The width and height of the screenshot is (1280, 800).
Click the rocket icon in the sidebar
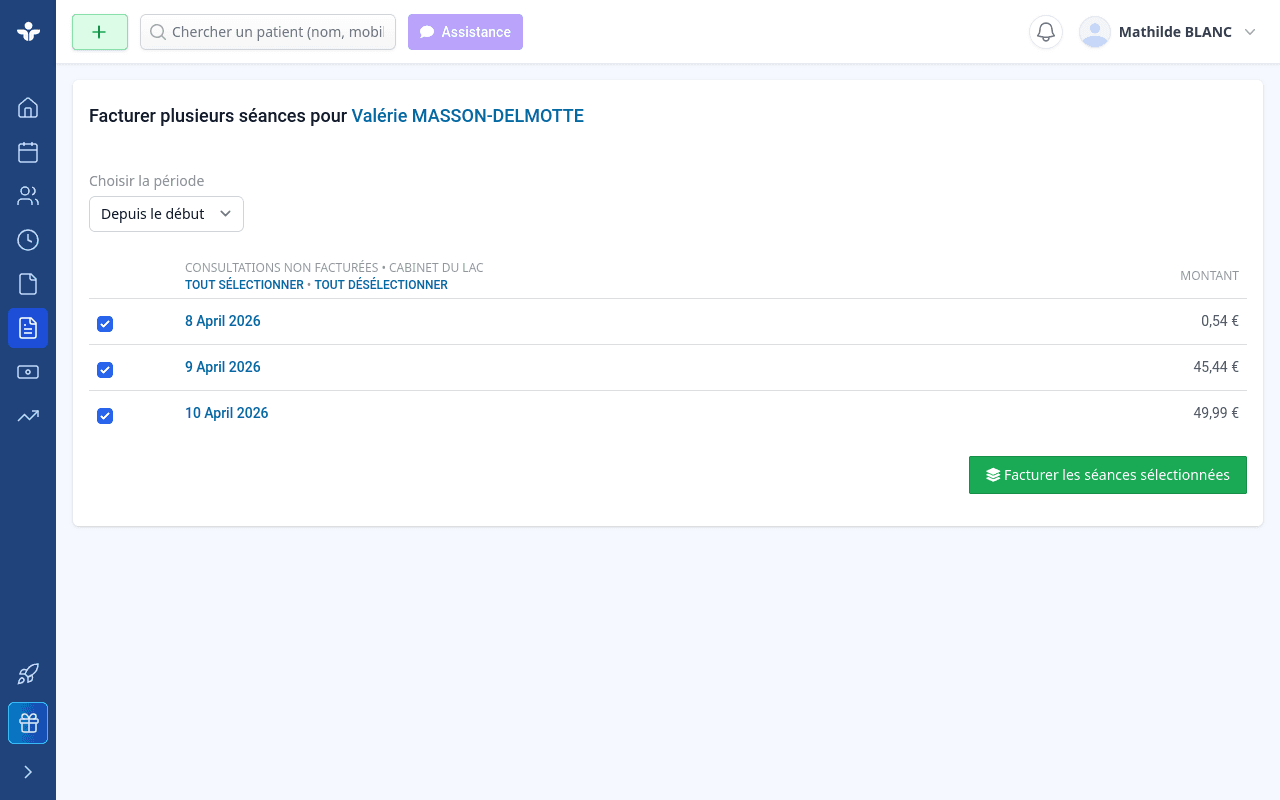(28, 674)
